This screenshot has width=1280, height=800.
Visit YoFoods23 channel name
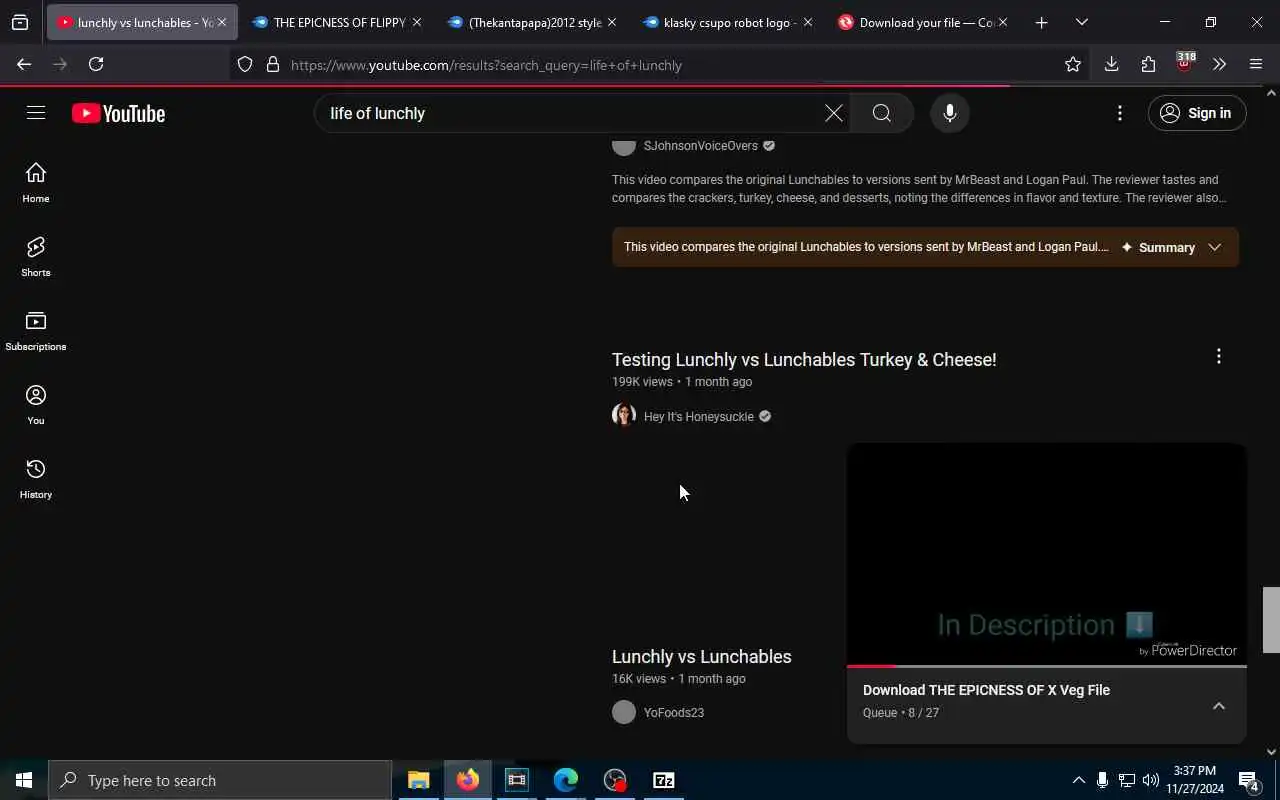click(674, 713)
